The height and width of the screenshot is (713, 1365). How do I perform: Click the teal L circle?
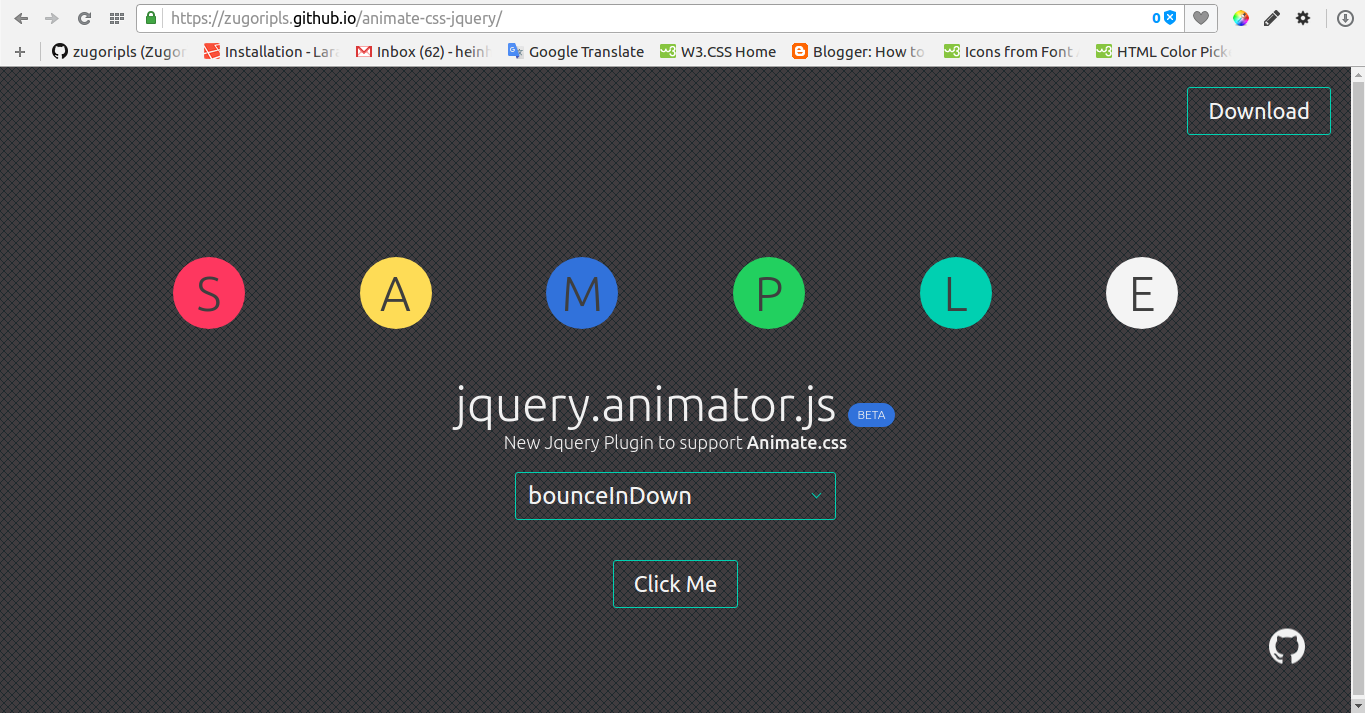pos(956,293)
